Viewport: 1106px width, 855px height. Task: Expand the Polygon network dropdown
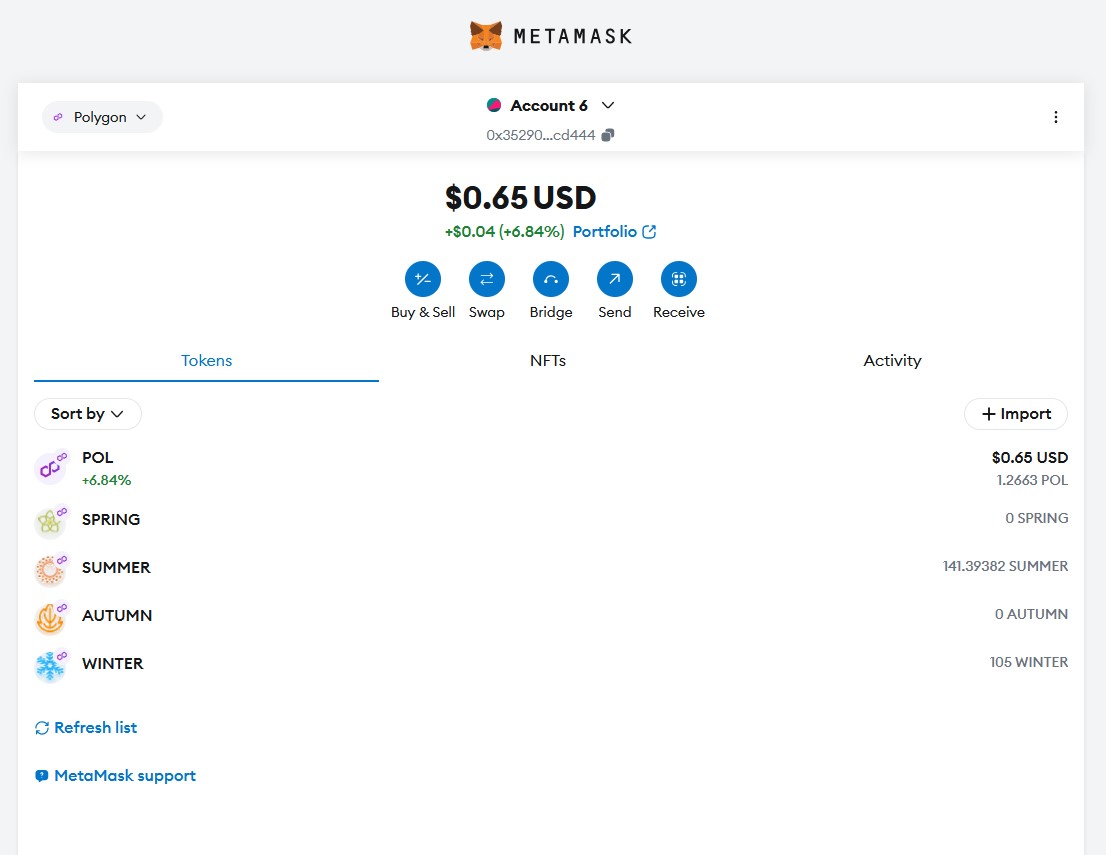(x=101, y=117)
